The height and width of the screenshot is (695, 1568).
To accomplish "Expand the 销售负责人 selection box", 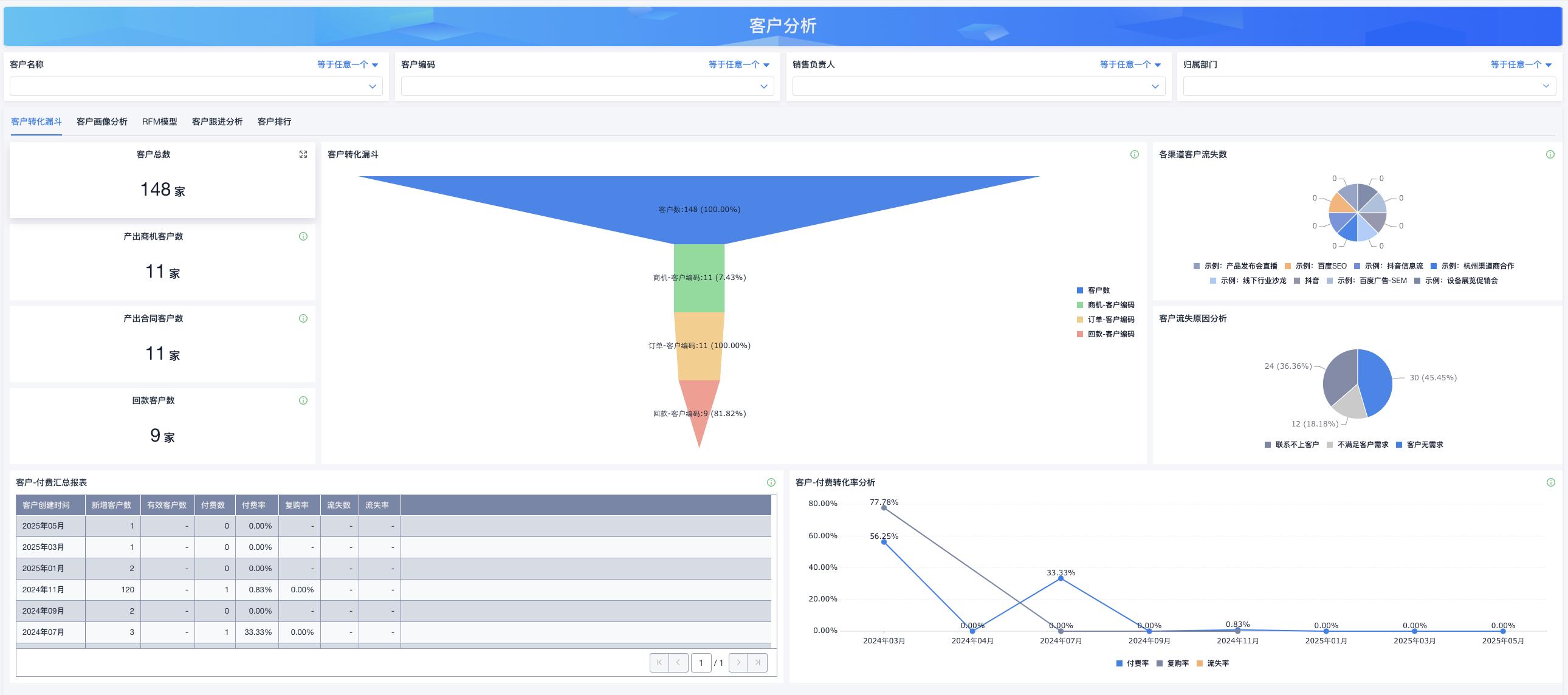I will (x=978, y=86).
